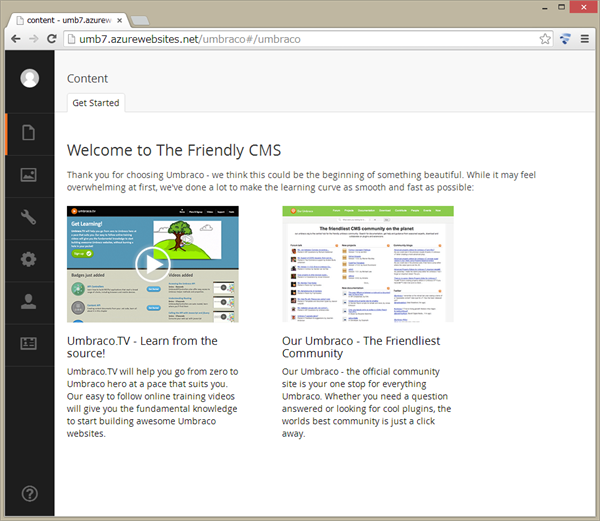This screenshot has height=521, width=600.
Task: Click the address bar URL field
Action: tap(300, 39)
